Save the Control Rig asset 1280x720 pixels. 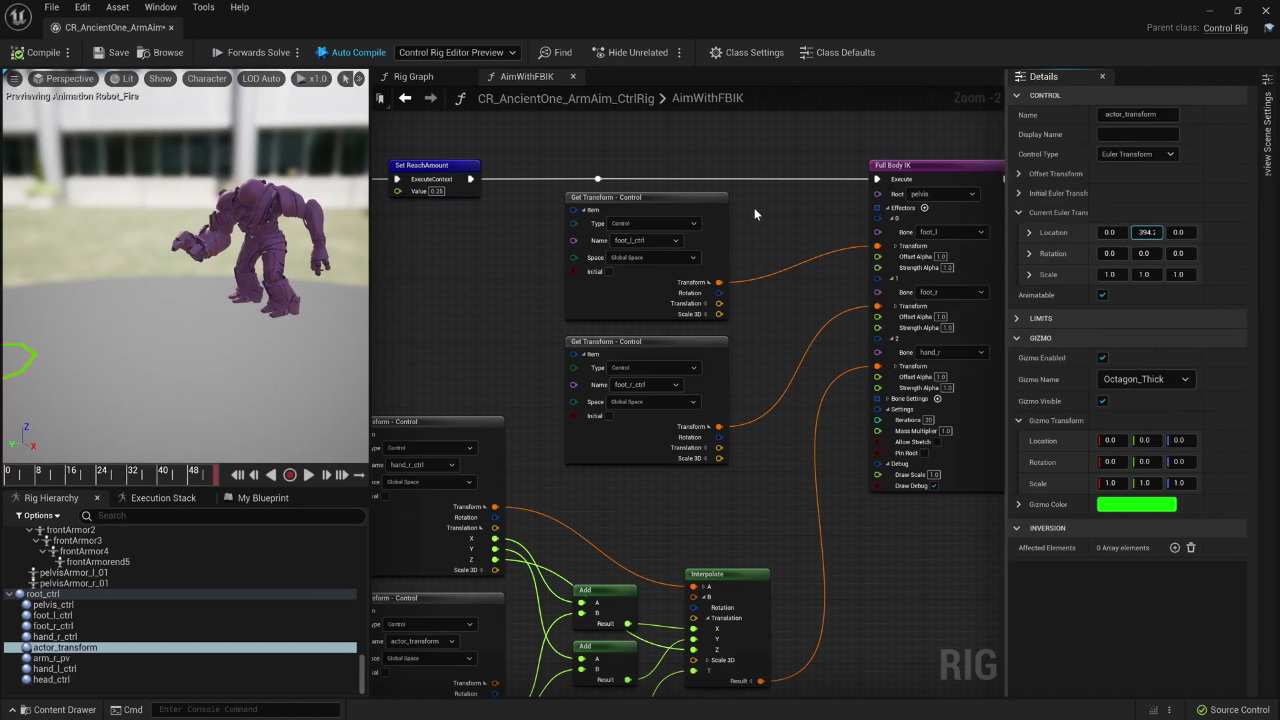110,53
